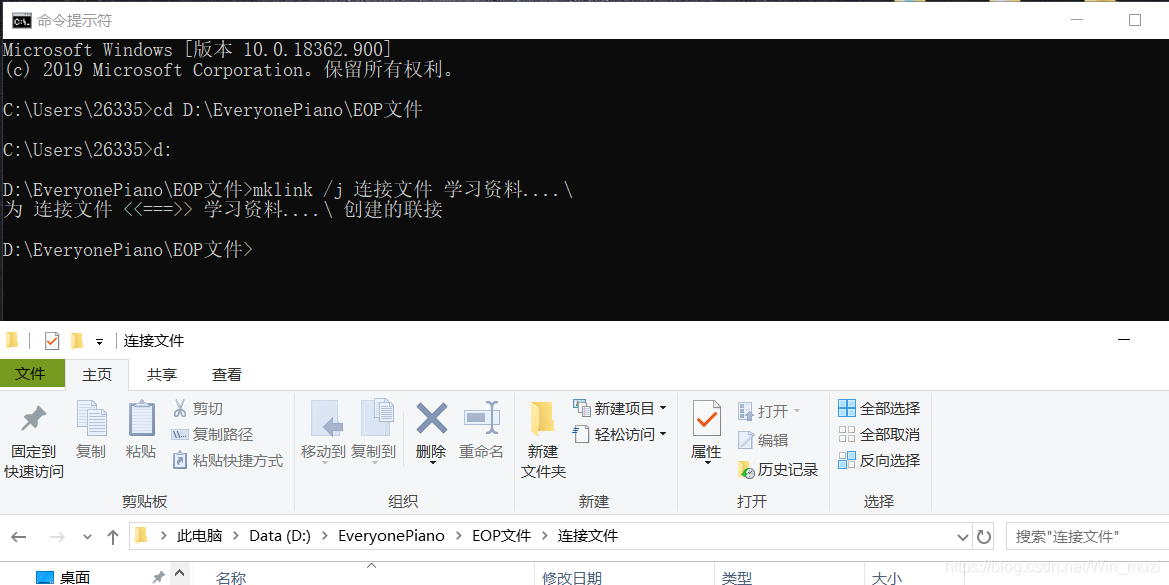The image size is (1169, 585).
Task: Click Select All (全部选择)
Action: [879, 408]
